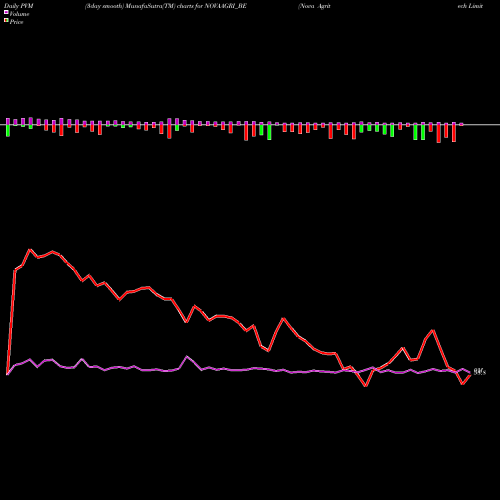Image resolution: width=500 pixels, height=500 pixels.
Task: Click the 'Volume' legend label
Action: 19,14
